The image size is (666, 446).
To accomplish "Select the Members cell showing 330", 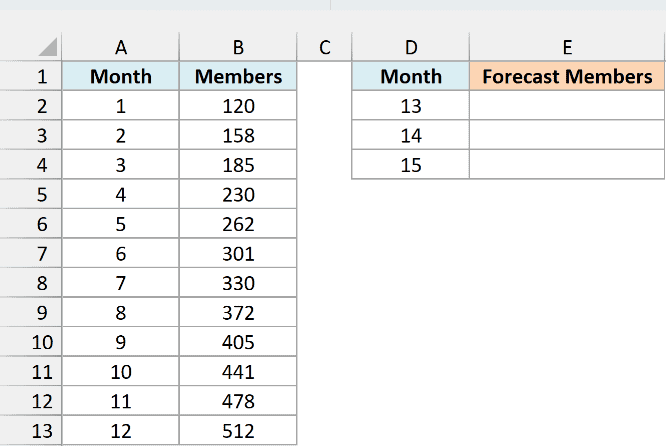I will point(238,282).
